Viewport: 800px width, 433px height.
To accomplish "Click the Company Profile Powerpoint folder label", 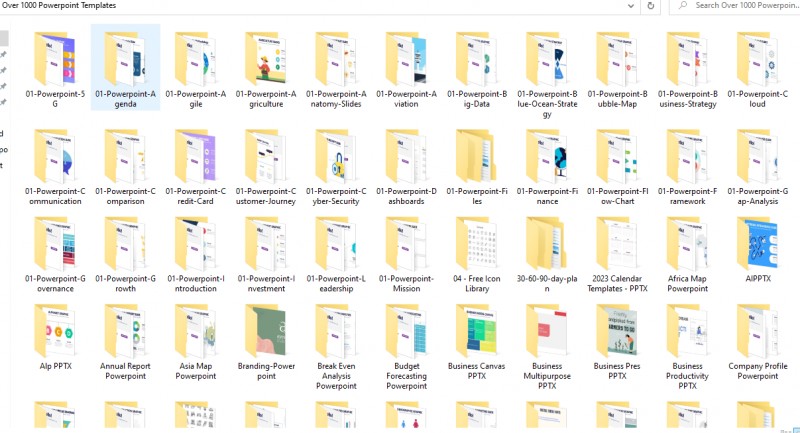I will (x=758, y=371).
